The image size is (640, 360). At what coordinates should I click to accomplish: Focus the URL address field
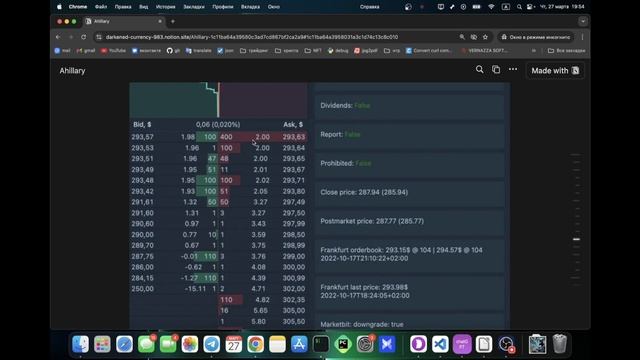pos(251,37)
